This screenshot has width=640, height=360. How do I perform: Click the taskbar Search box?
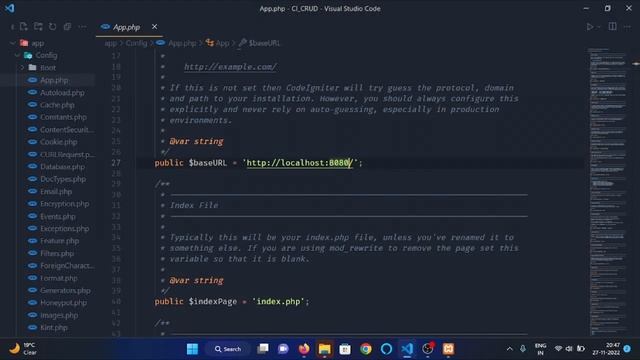(x=228, y=349)
